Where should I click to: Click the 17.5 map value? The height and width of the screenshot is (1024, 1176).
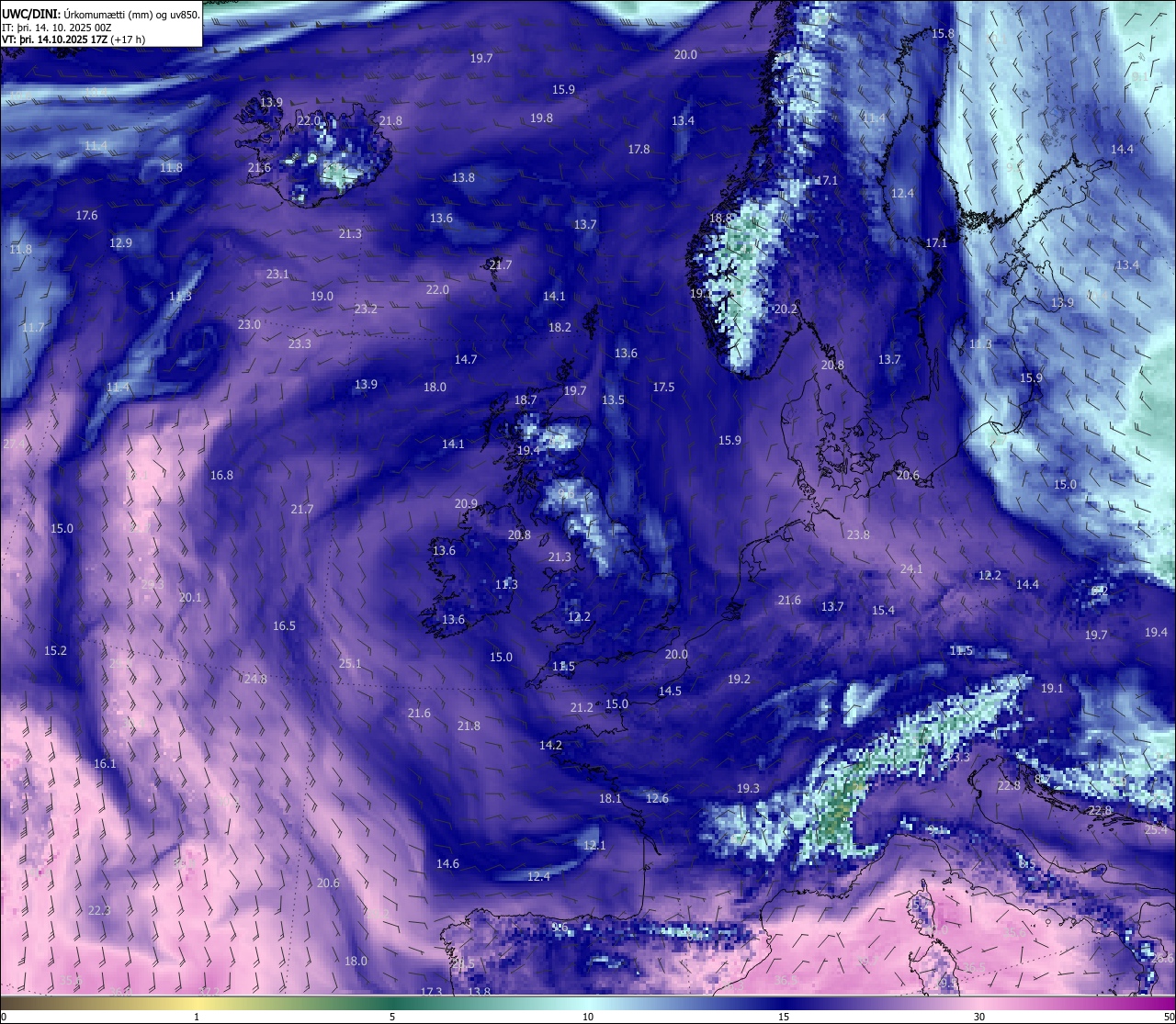point(663,388)
